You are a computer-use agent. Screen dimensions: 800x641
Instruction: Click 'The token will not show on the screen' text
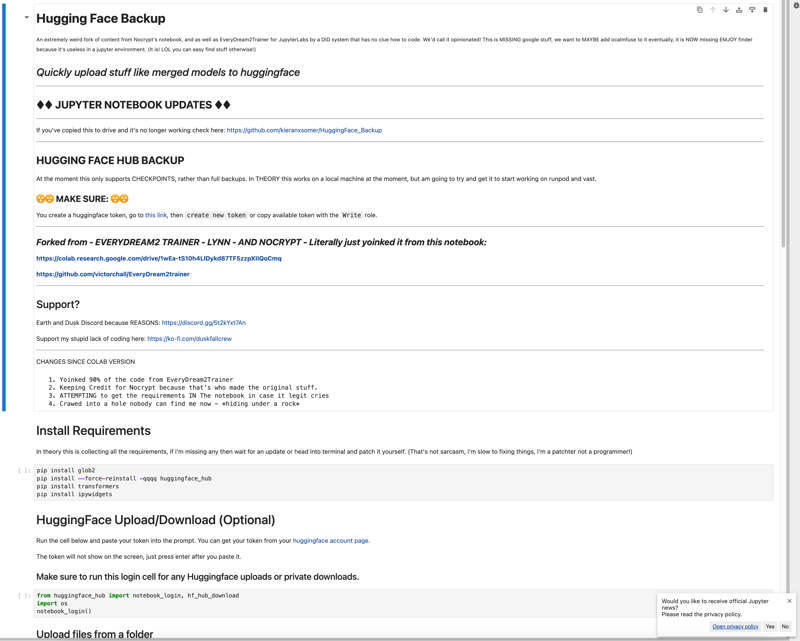(139, 557)
